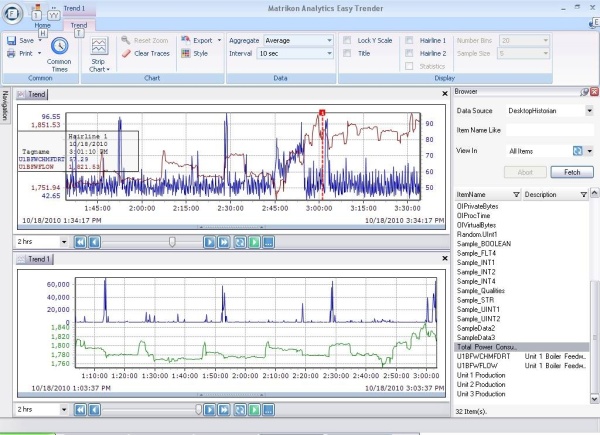Fast forward the upper trend
600x435 pixels.
pyautogui.click(x=224, y=242)
